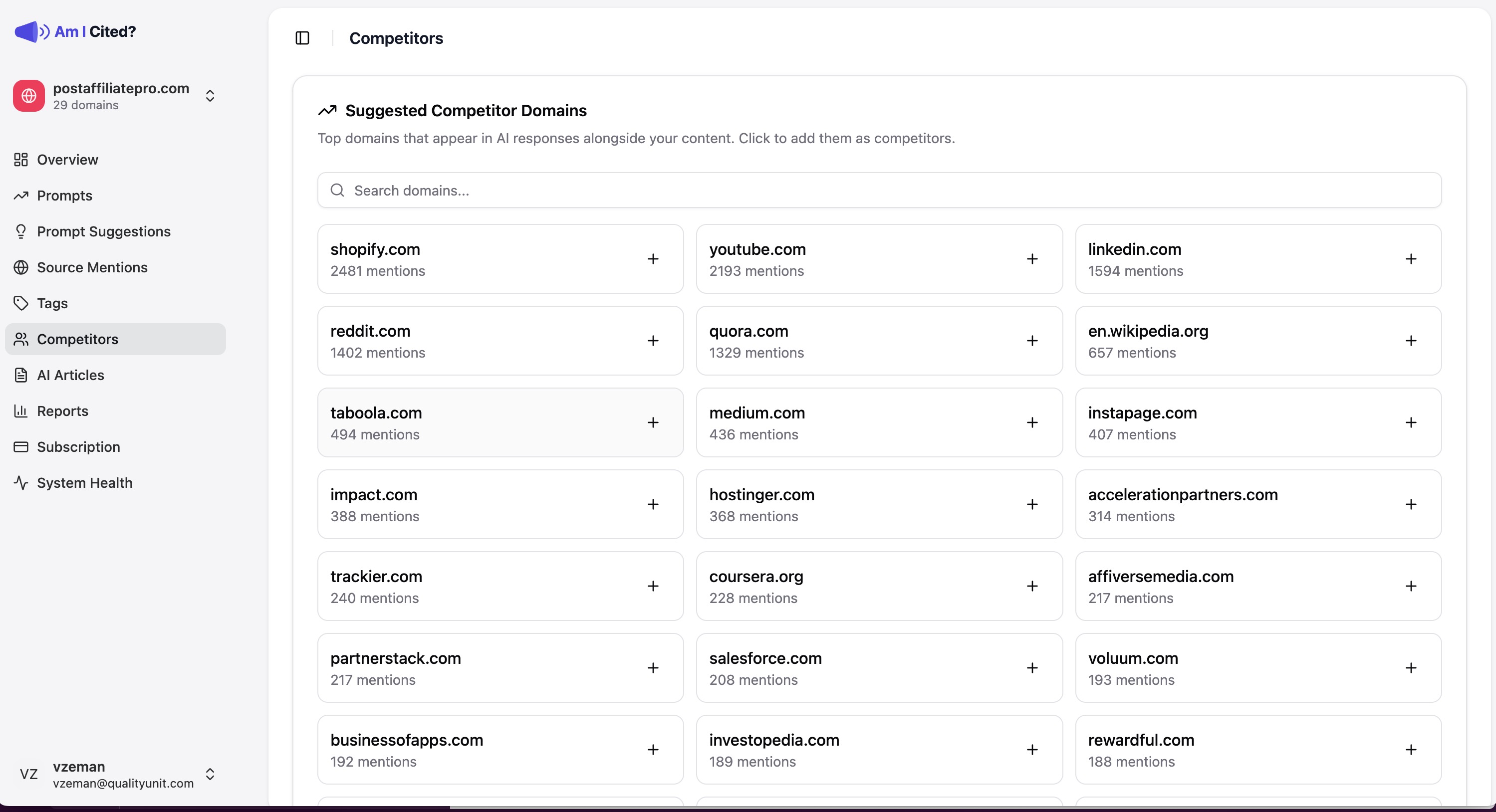Open the Overview page

(67, 160)
